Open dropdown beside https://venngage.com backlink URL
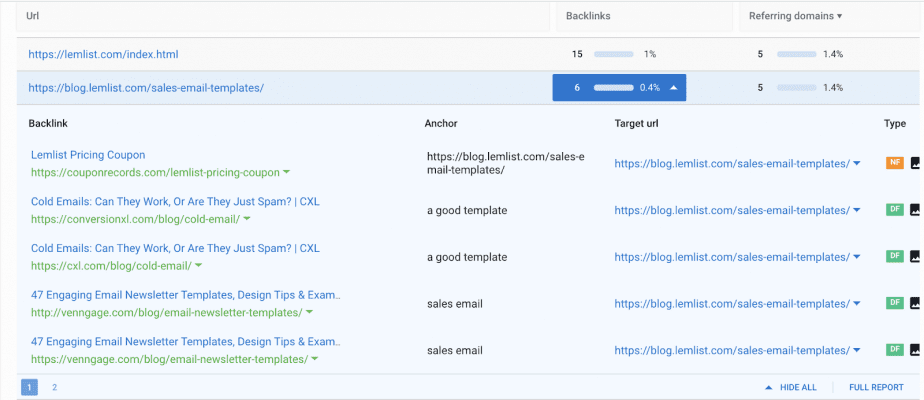Viewport: 924px width, 400px height. pos(315,359)
